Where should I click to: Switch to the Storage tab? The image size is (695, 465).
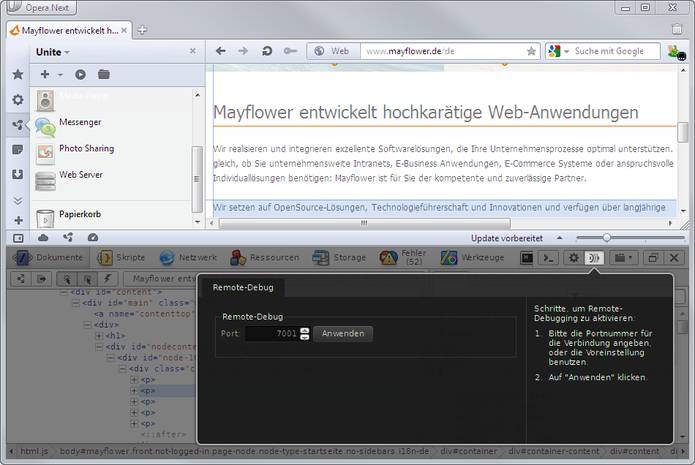point(339,257)
